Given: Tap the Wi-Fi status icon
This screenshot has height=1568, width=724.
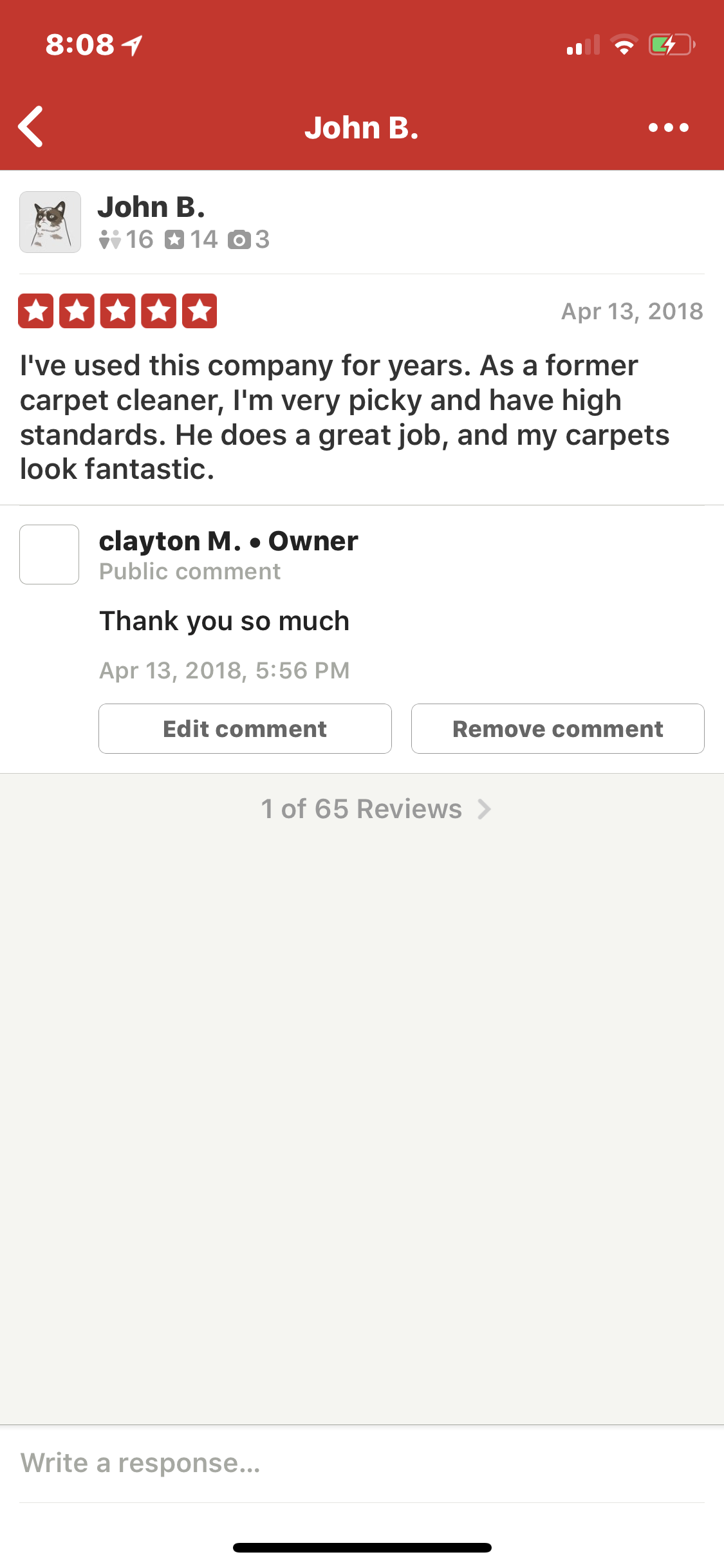Looking at the screenshot, I should (x=624, y=45).
